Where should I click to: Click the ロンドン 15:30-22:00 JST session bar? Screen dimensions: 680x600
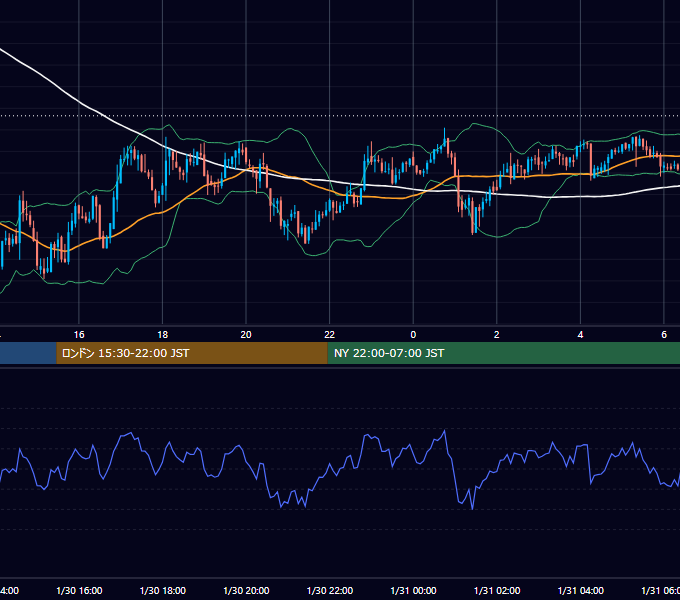(x=192, y=353)
